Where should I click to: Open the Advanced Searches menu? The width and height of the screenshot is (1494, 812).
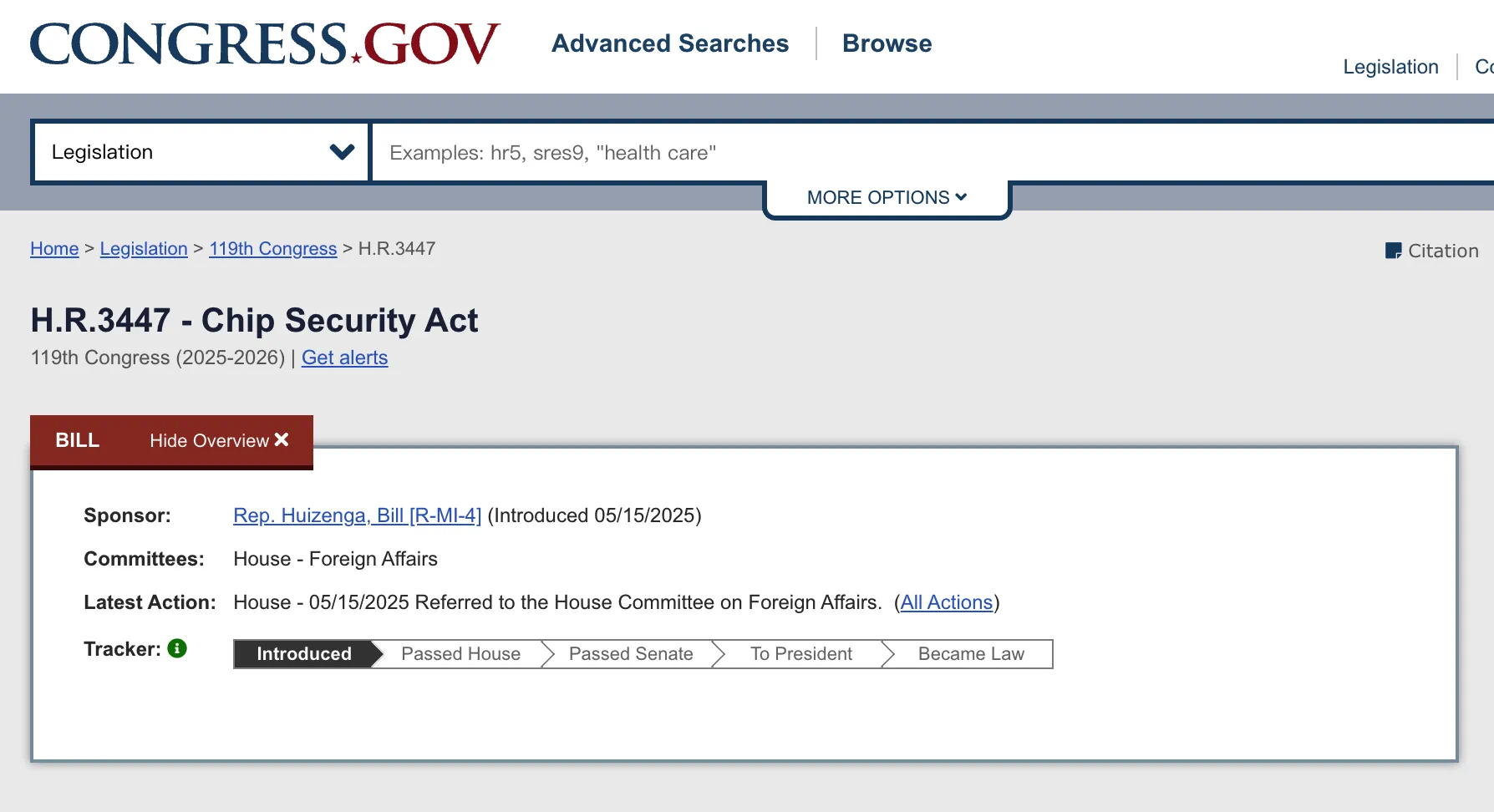pyautogui.click(x=669, y=43)
